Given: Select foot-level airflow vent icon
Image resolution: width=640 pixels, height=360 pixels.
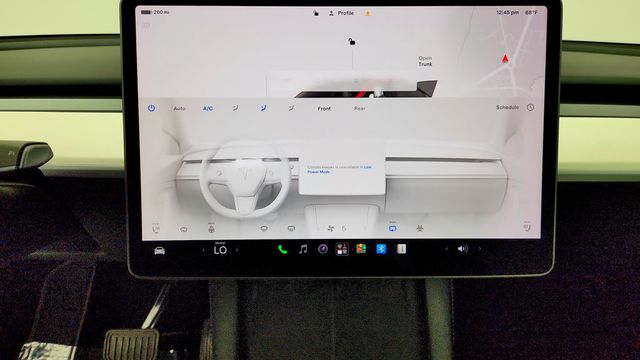Looking at the screenshot, I should coord(291,108).
